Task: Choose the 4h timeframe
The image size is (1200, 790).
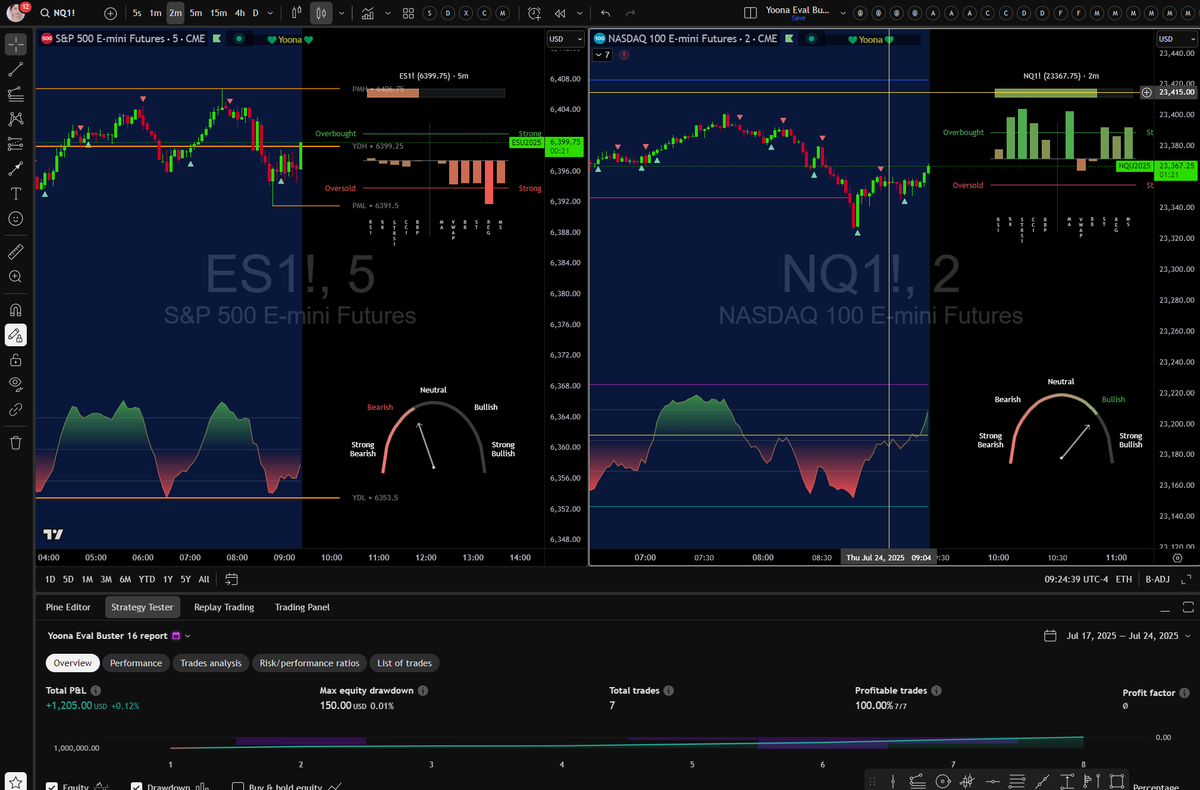Action: [241, 14]
